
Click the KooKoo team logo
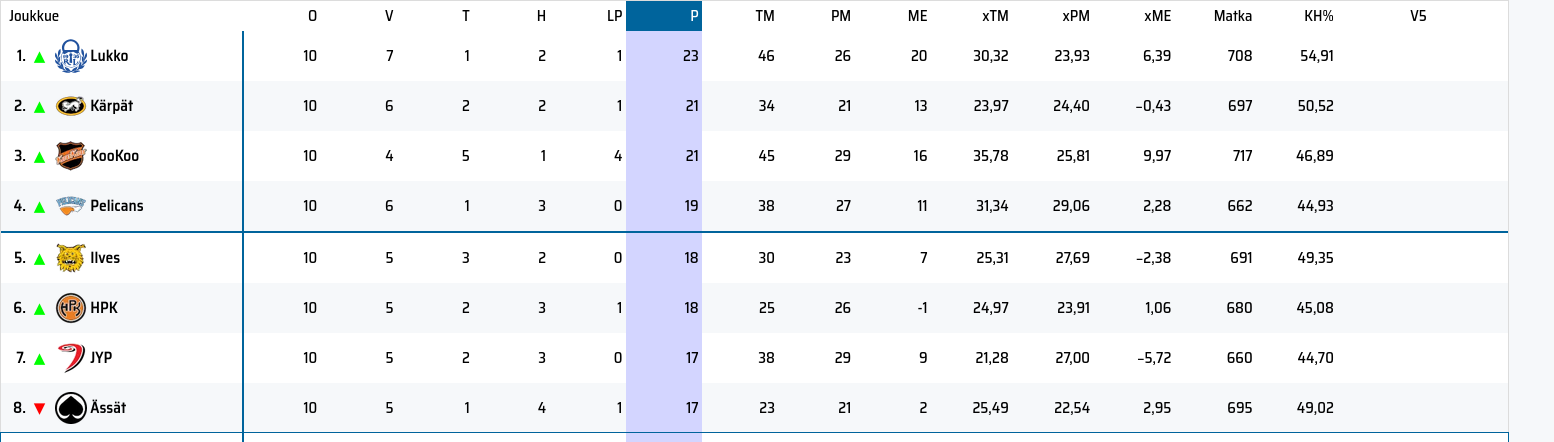pyautogui.click(x=70, y=156)
